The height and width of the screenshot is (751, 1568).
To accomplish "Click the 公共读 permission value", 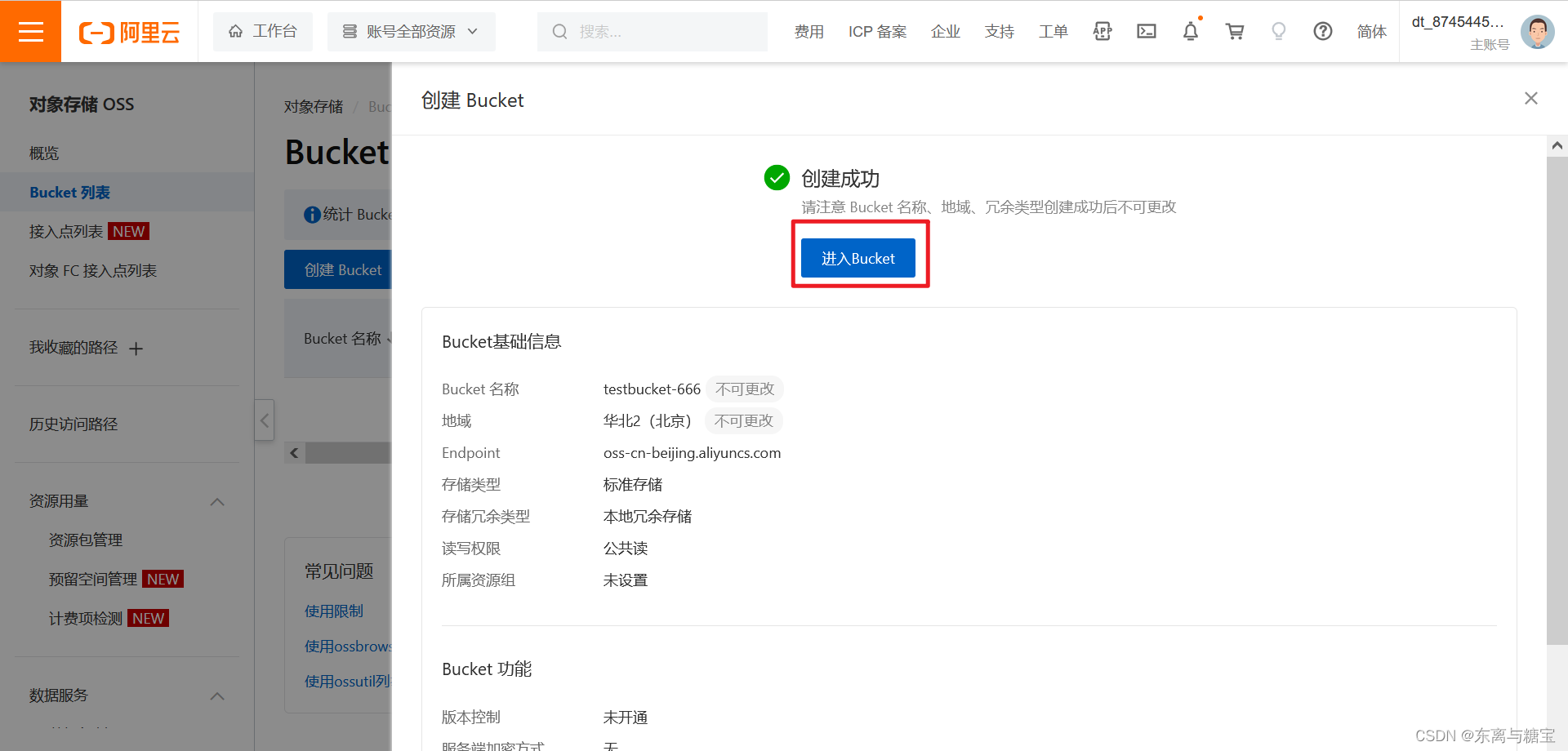I will click(626, 548).
